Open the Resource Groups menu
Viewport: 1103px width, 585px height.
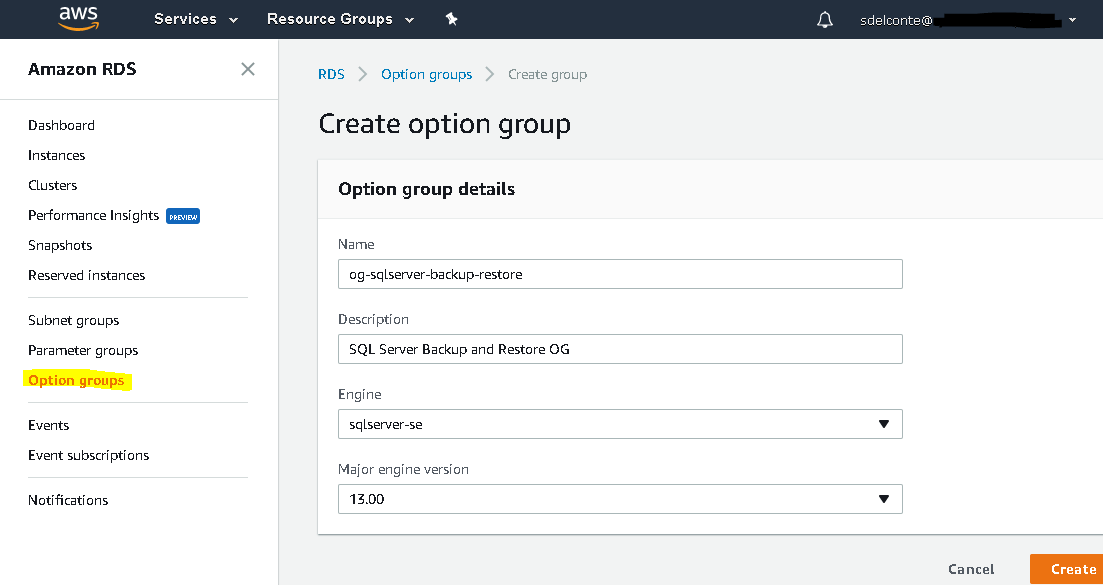340,20
